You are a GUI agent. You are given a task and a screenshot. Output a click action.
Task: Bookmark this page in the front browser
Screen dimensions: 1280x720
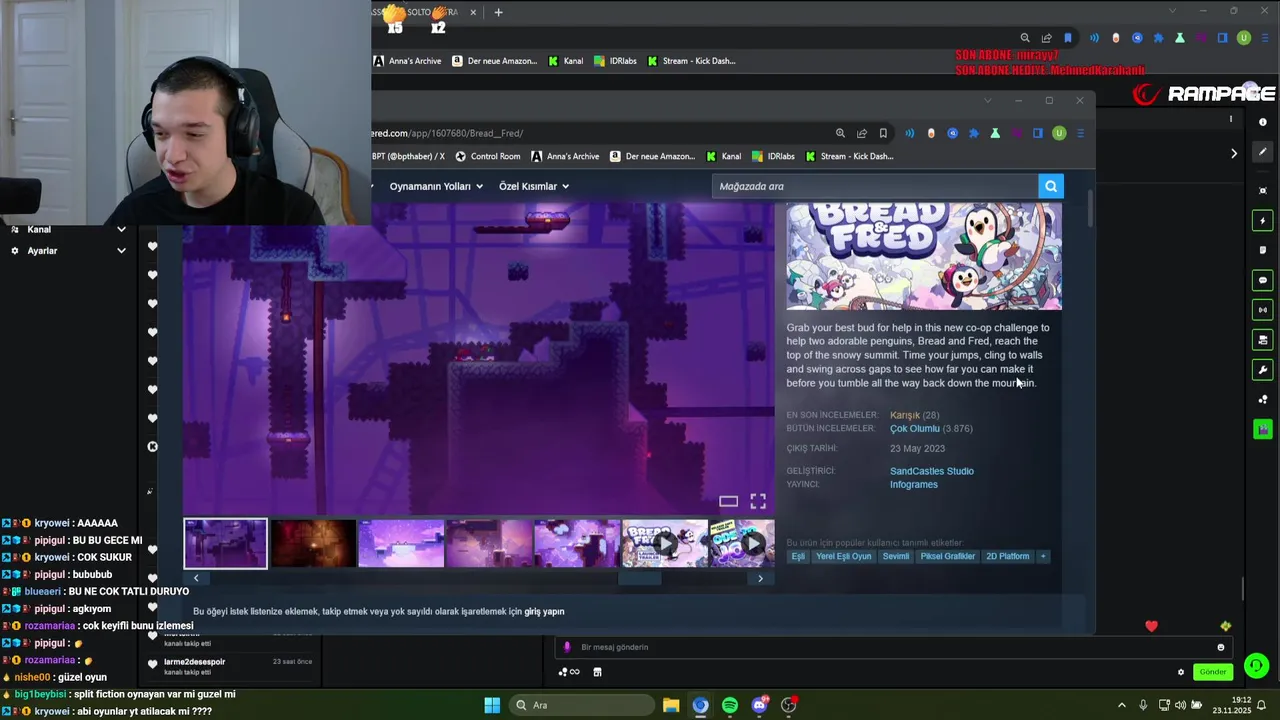click(883, 133)
